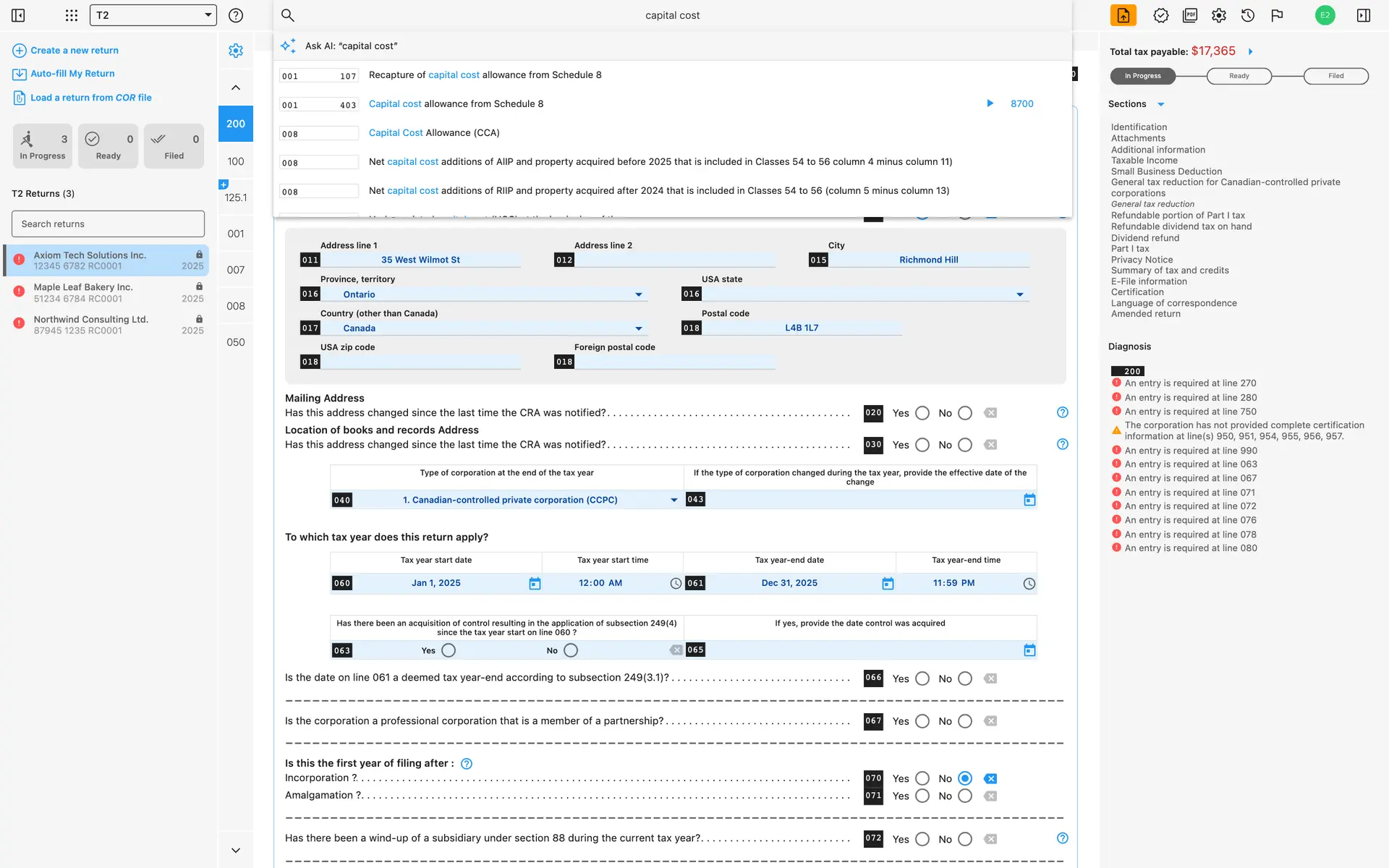The image size is (1389, 868).
Task: Open clock picker for year-end time
Action: (1029, 584)
